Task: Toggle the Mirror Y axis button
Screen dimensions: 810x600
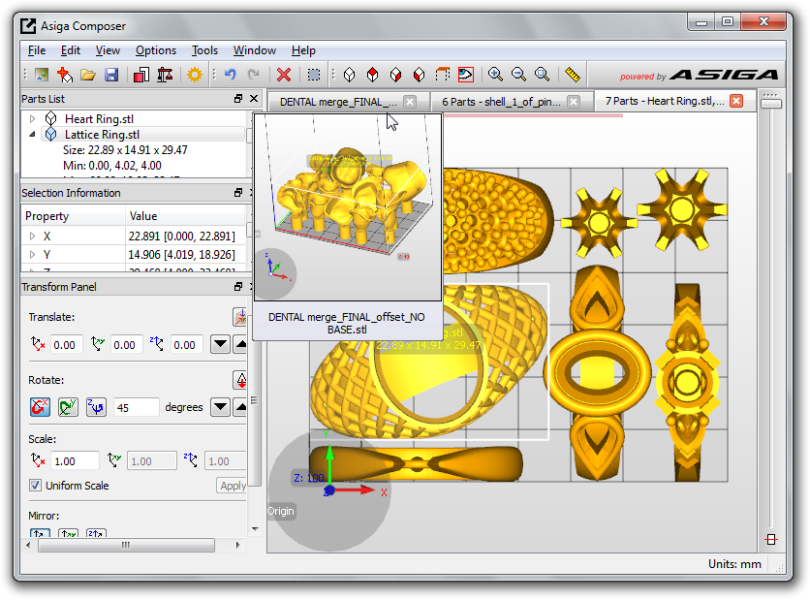Action: click(x=68, y=533)
